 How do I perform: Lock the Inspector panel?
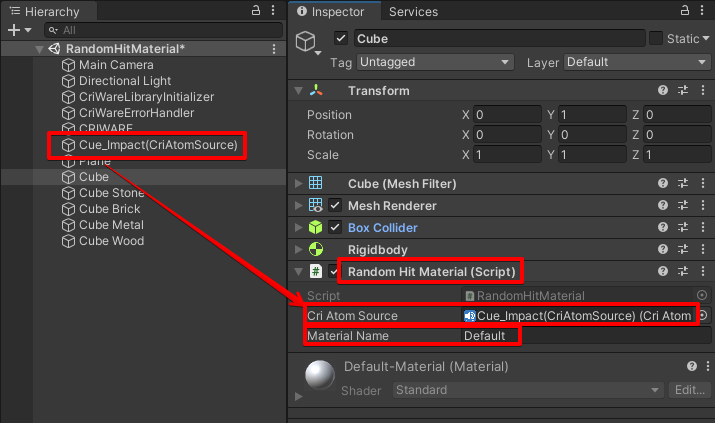click(x=684, y=10)
